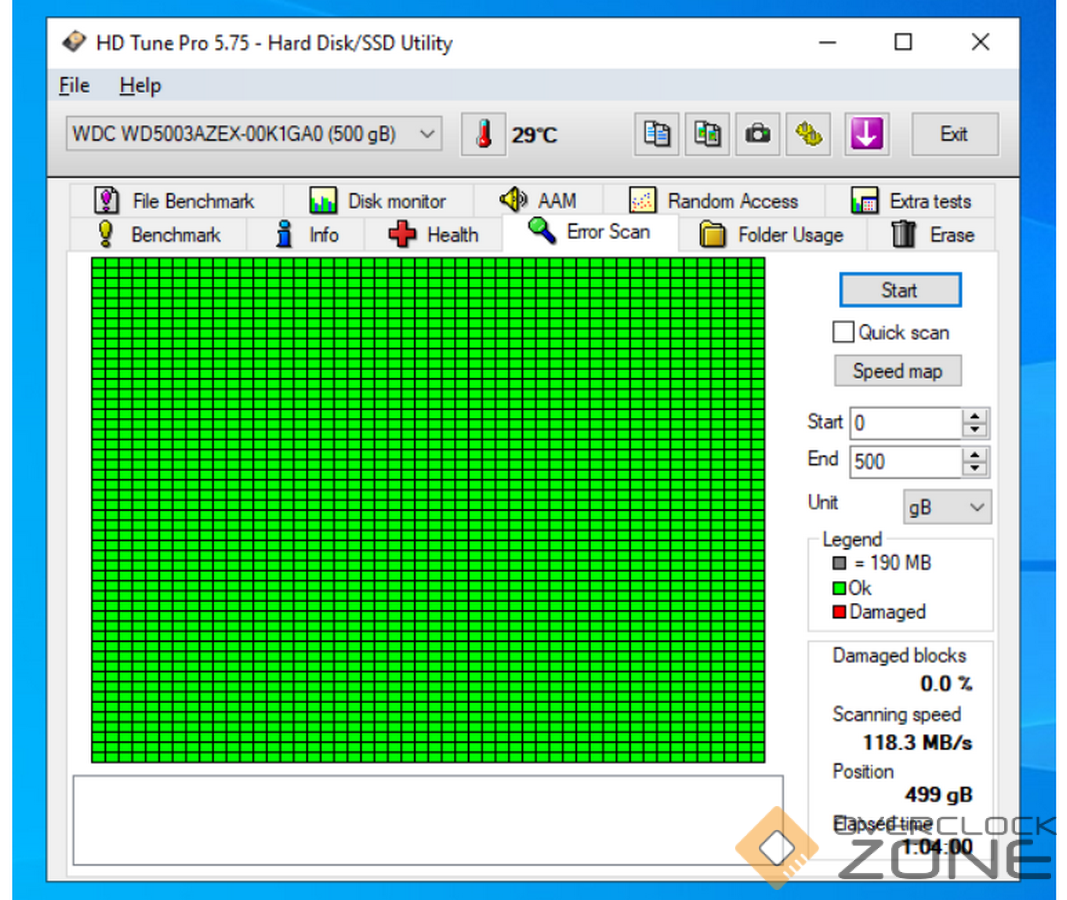The width and height of the screenshot is (1067, 900).
Task: Minimize the HD Tune Pro window
Action: point(827,42)
